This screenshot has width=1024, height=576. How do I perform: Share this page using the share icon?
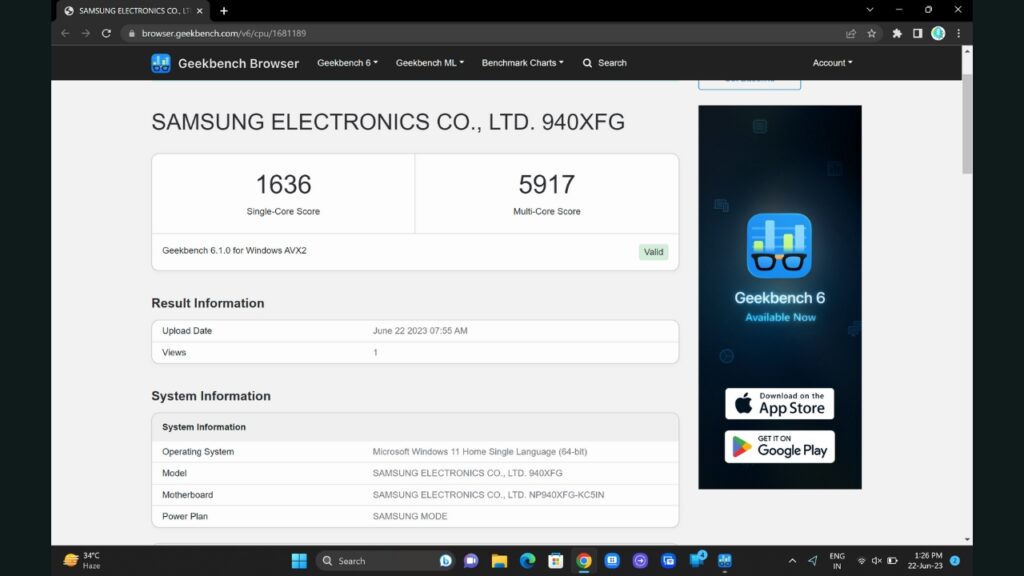[x=850, y=33]
